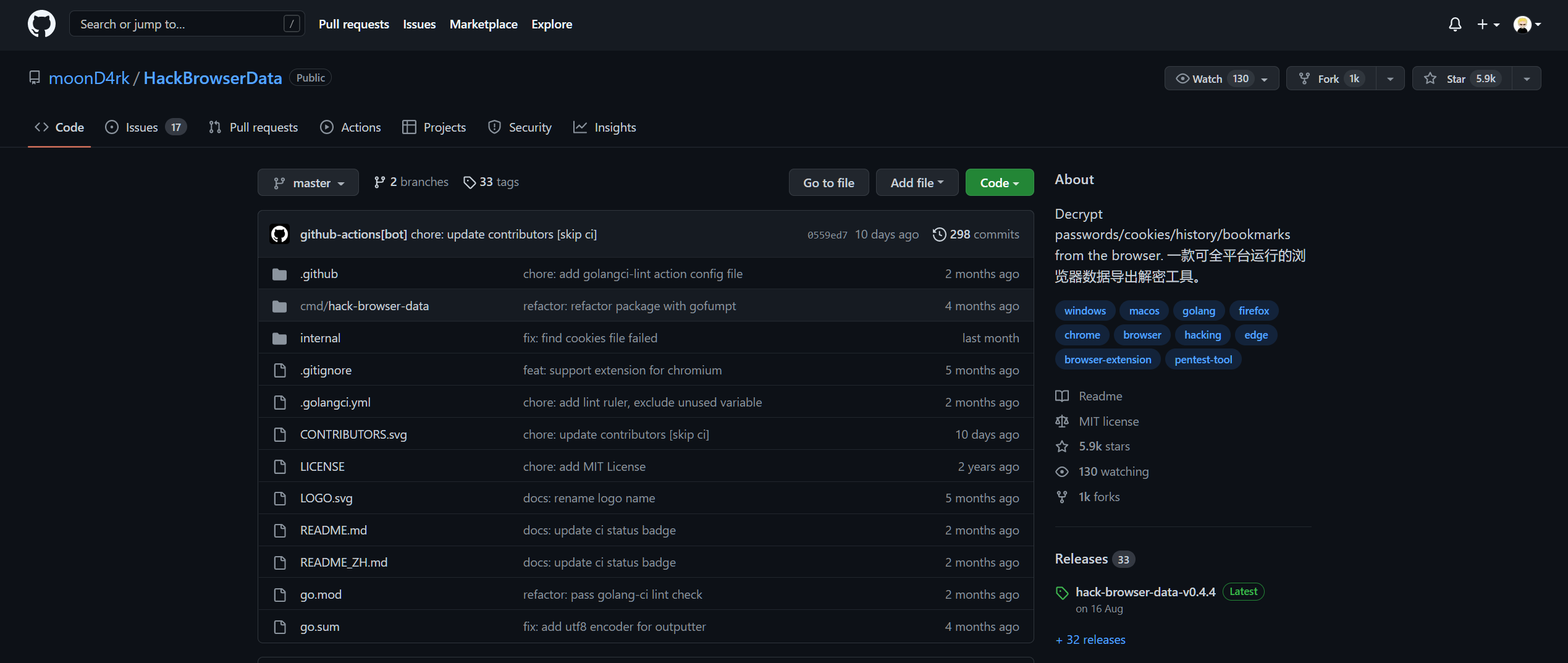Click the go.mod file icon

pyautogui.click(x=280, y=594)
